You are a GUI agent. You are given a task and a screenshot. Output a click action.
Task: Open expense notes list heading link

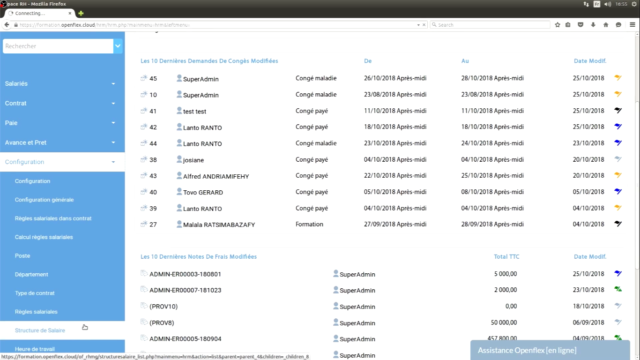click(x=198, y=256)
